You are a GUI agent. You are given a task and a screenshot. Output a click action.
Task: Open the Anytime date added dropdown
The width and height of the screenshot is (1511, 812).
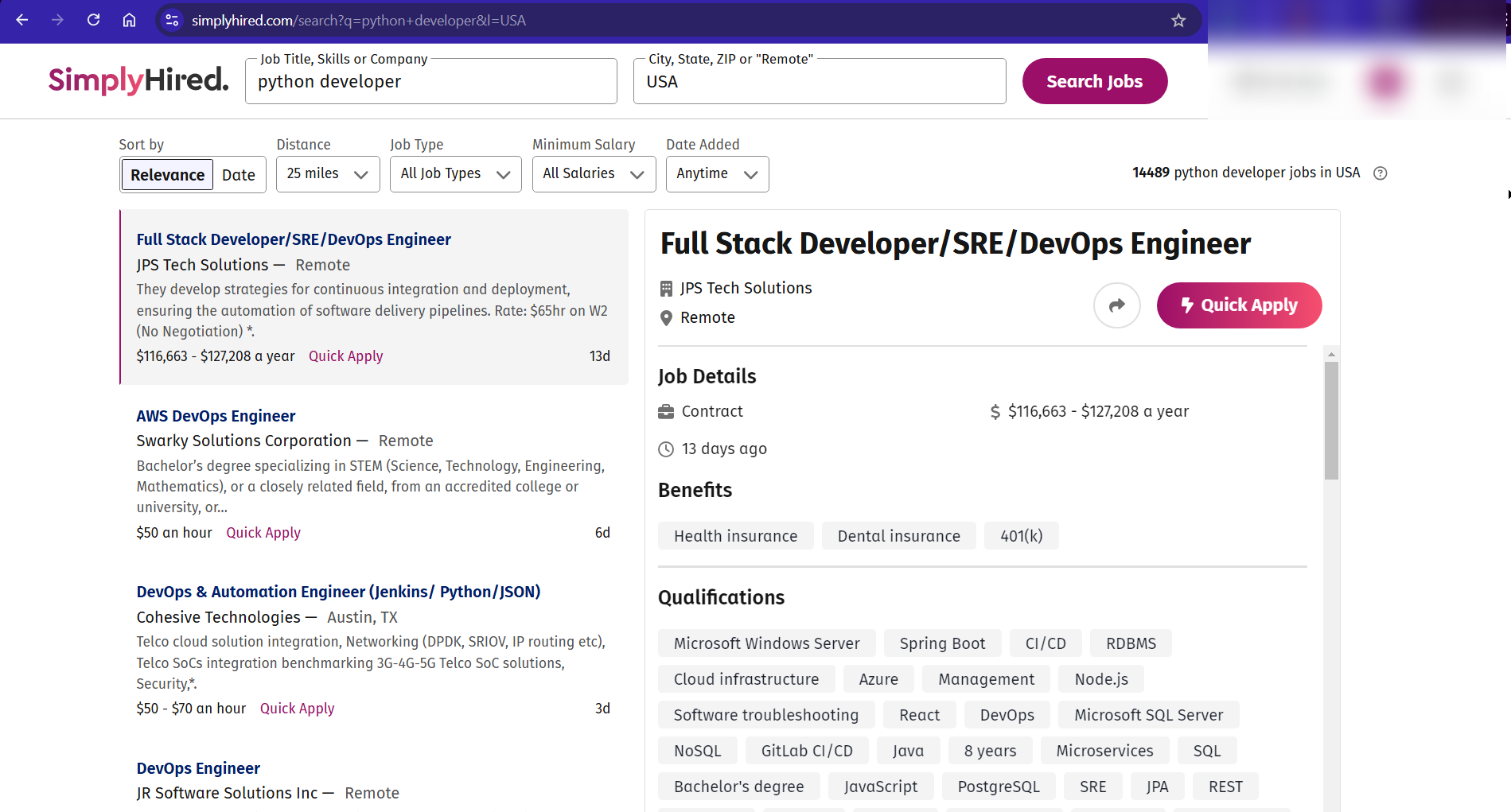(716, 173)
